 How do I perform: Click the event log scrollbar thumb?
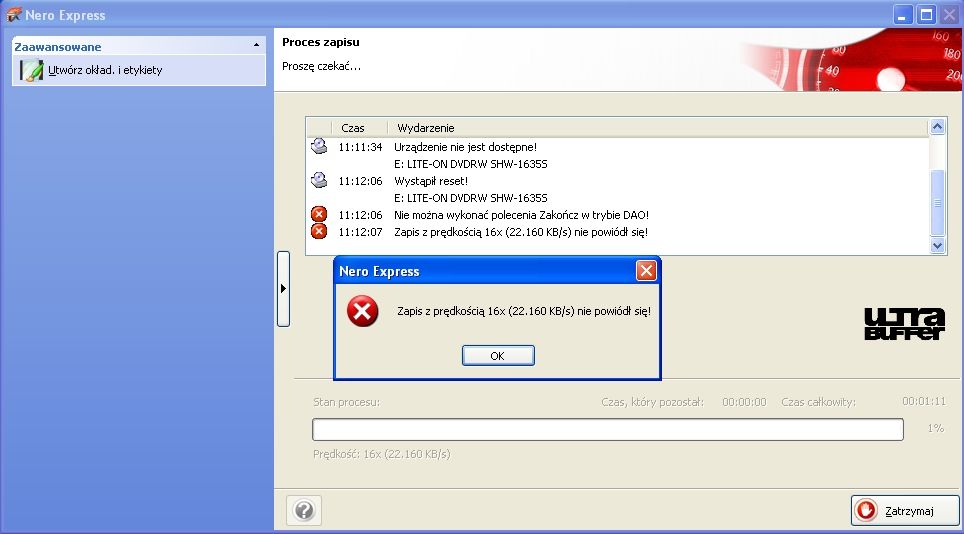tap(938, 203)
